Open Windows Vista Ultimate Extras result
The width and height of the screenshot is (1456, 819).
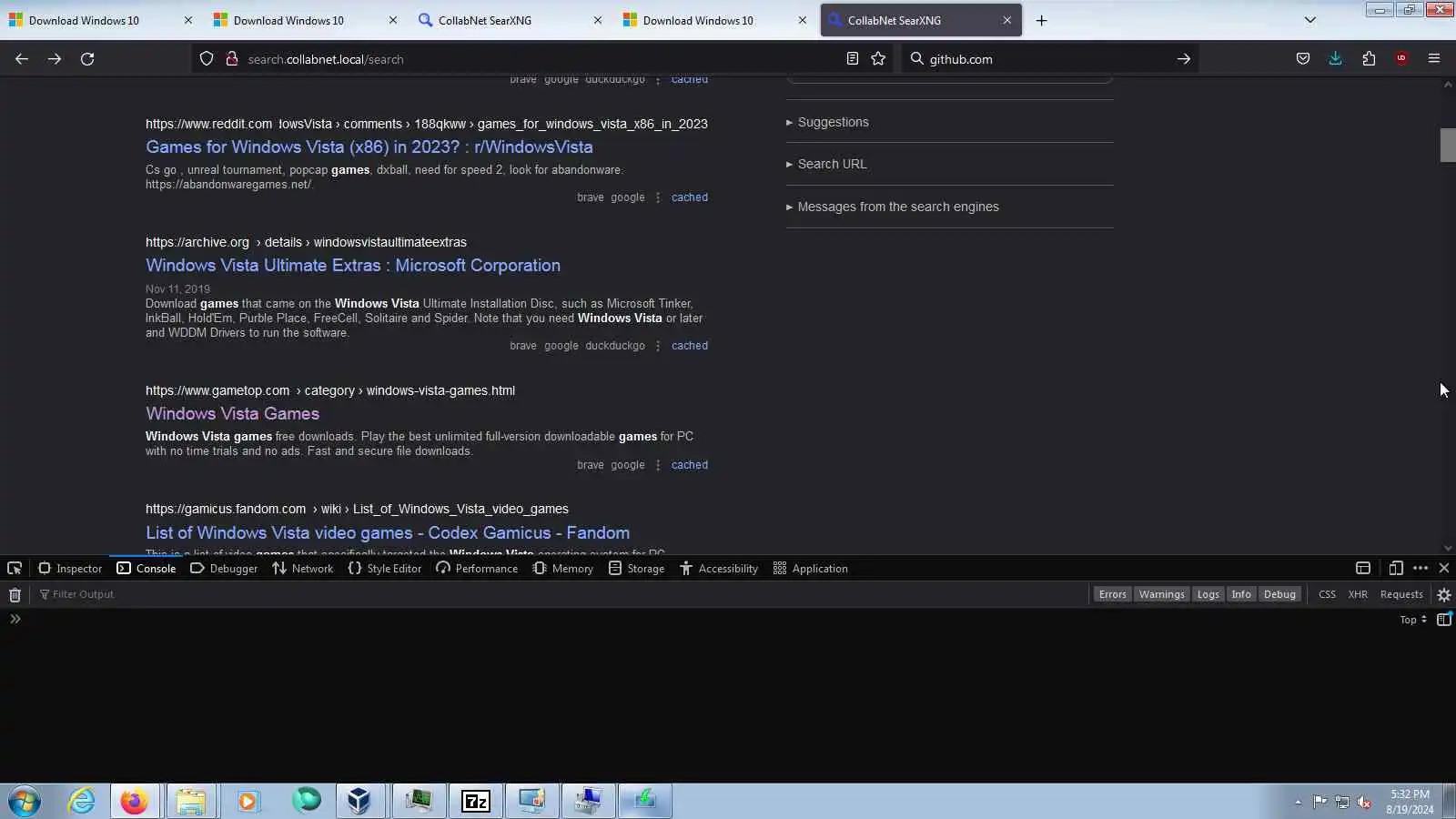click(x=353, y=266)
